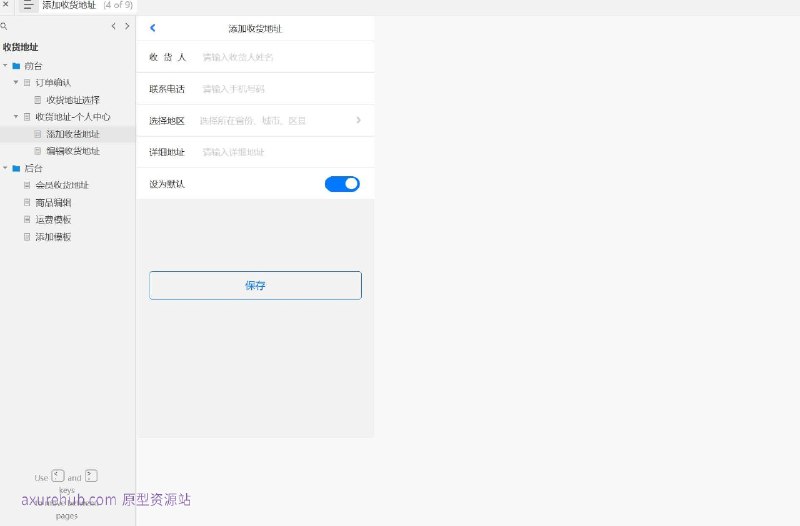Toggle the 设为默认 switch off

[342, 184]
